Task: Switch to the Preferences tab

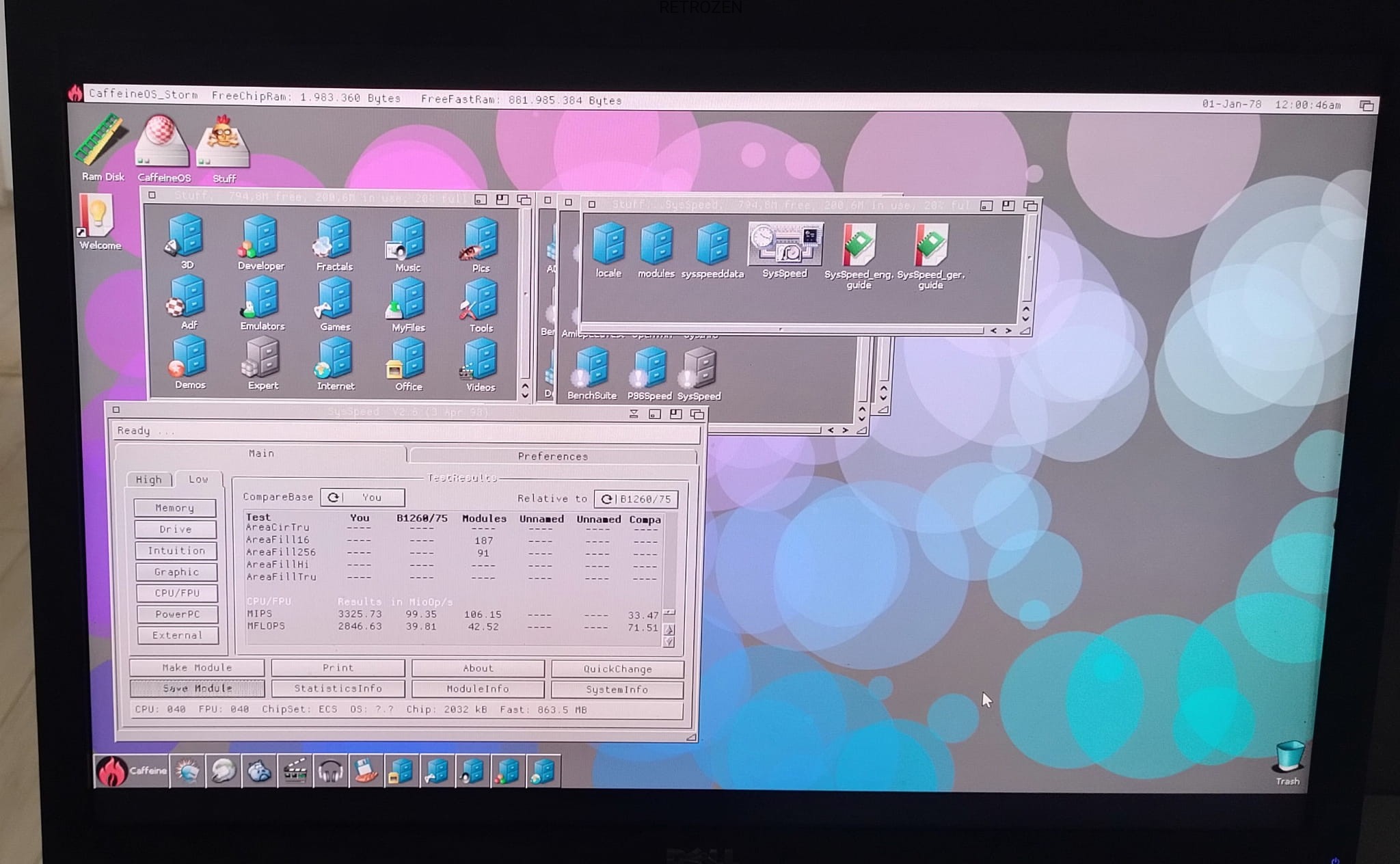Action: (552, 456)
